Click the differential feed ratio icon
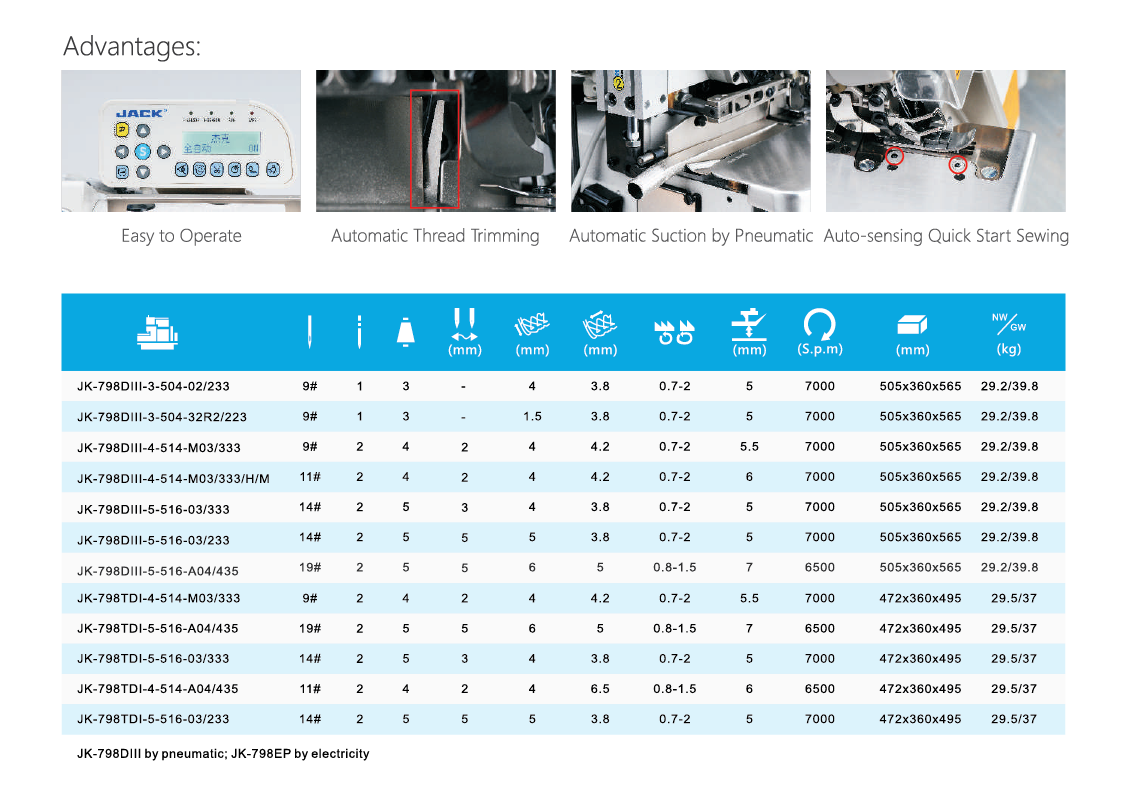This screenshot has height=794, width=1126. tap(673, 332)
